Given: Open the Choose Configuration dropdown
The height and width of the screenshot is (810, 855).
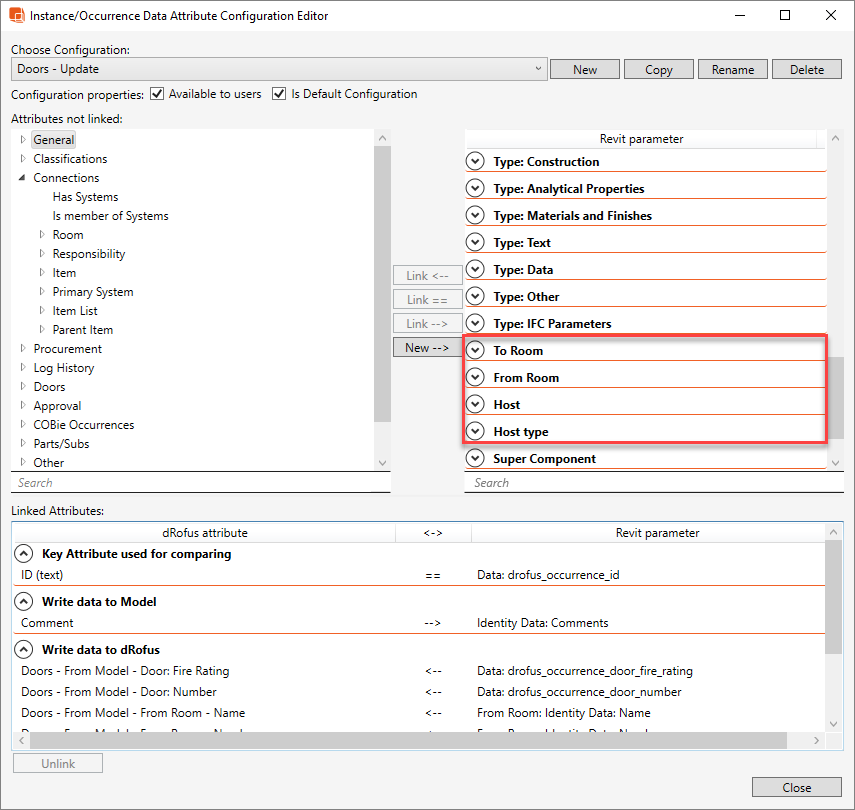Looking at the screenshot, I should click(x=539, y=69).
